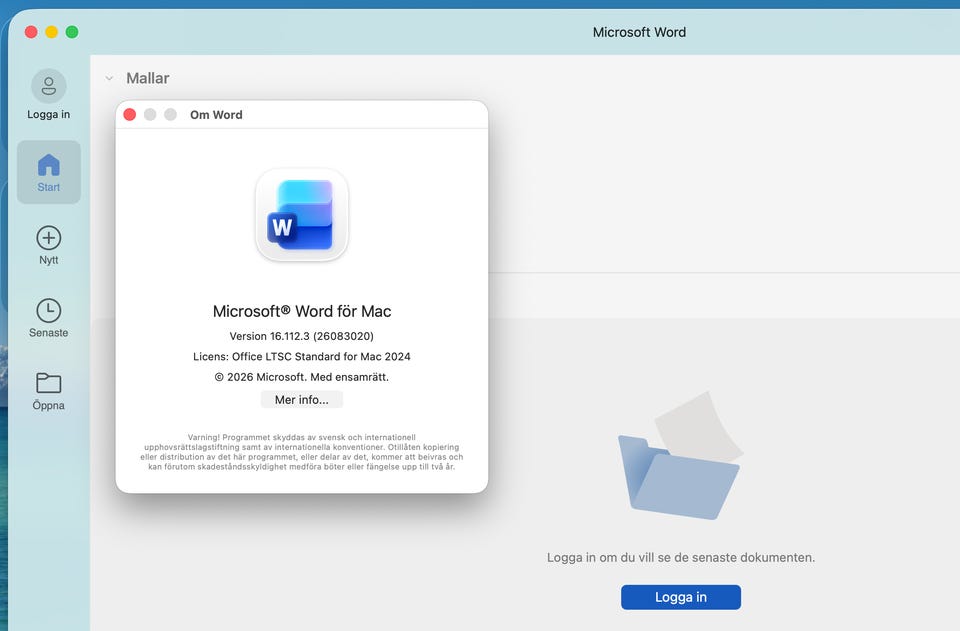Close the Om Word dialog
This screenshot has height=631, width=960.
click(x=130, y=114)
